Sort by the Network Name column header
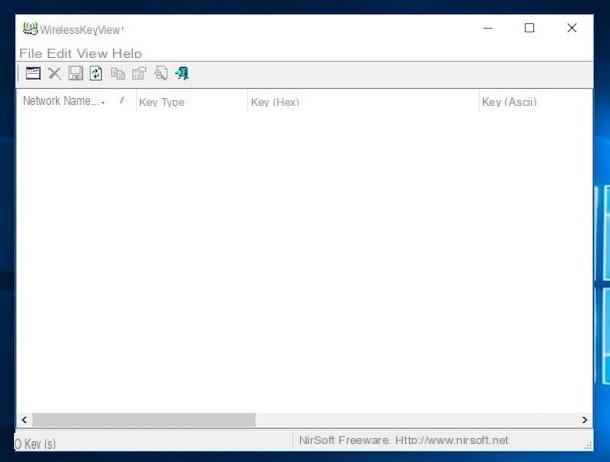610x462 pixels. point(76,101)
